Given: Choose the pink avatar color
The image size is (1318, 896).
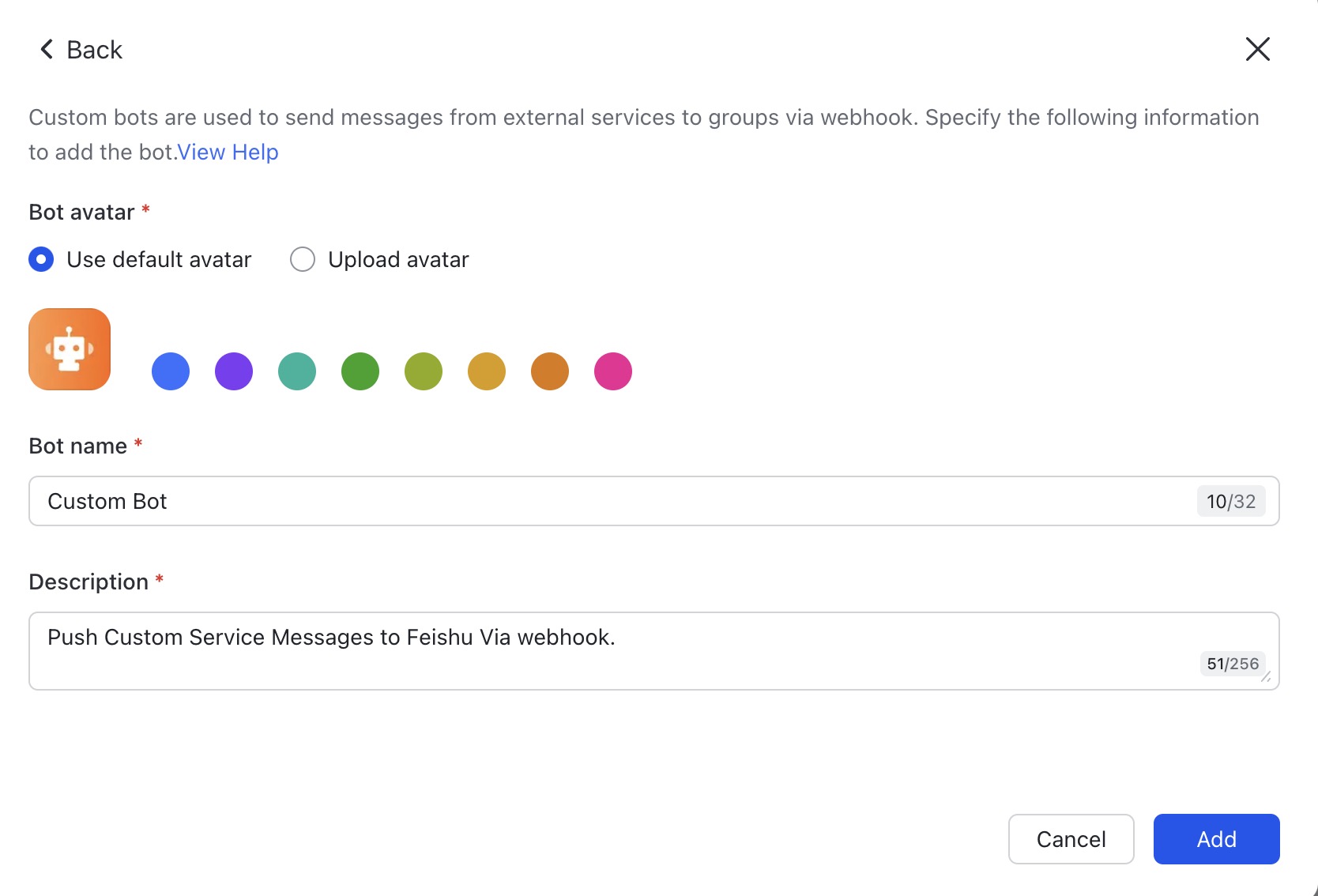Looking at the screenshot, I should [x=613, y=371].
